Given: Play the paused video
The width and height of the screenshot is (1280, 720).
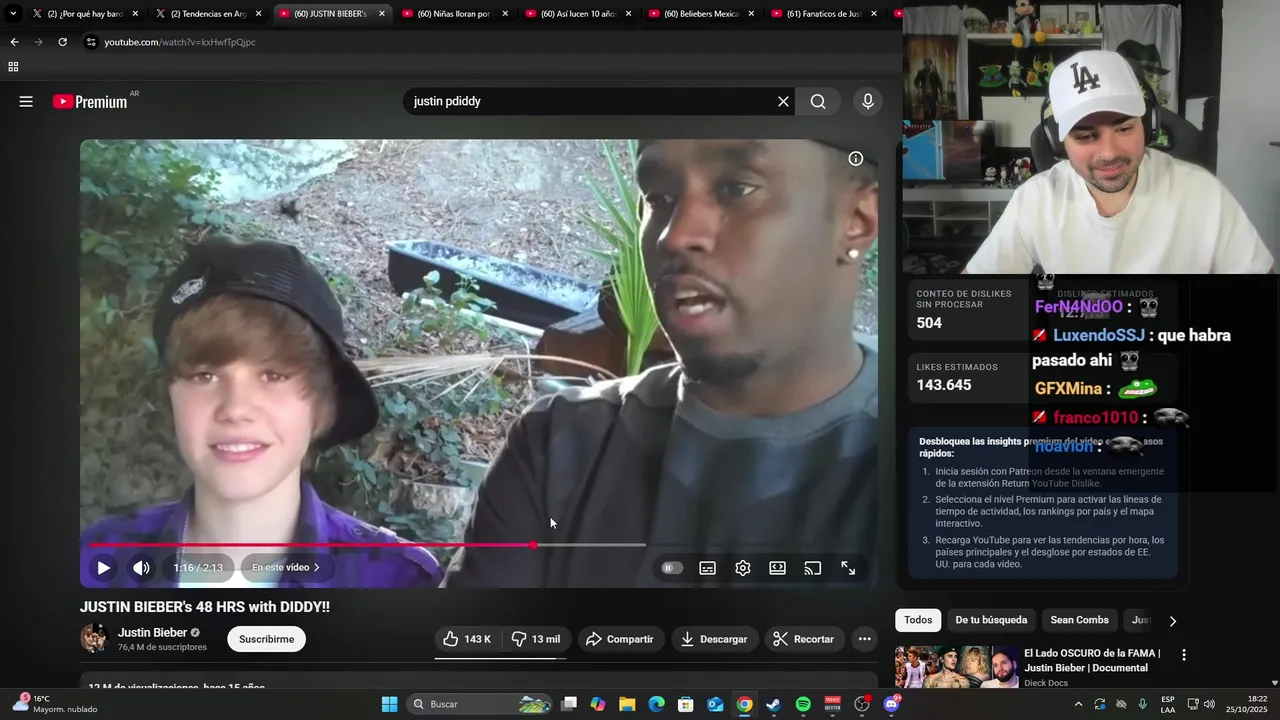Looking at the screenshot, I should (x=103, y=568).
